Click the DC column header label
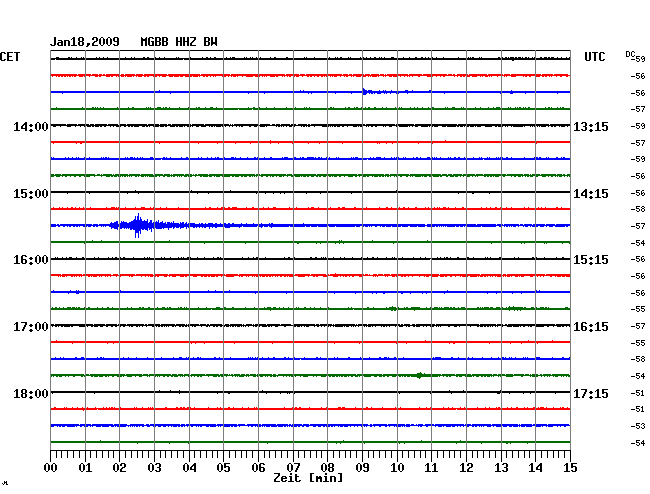Image resolution: width=650 pixels, height=494 pixels. (630, 54)
